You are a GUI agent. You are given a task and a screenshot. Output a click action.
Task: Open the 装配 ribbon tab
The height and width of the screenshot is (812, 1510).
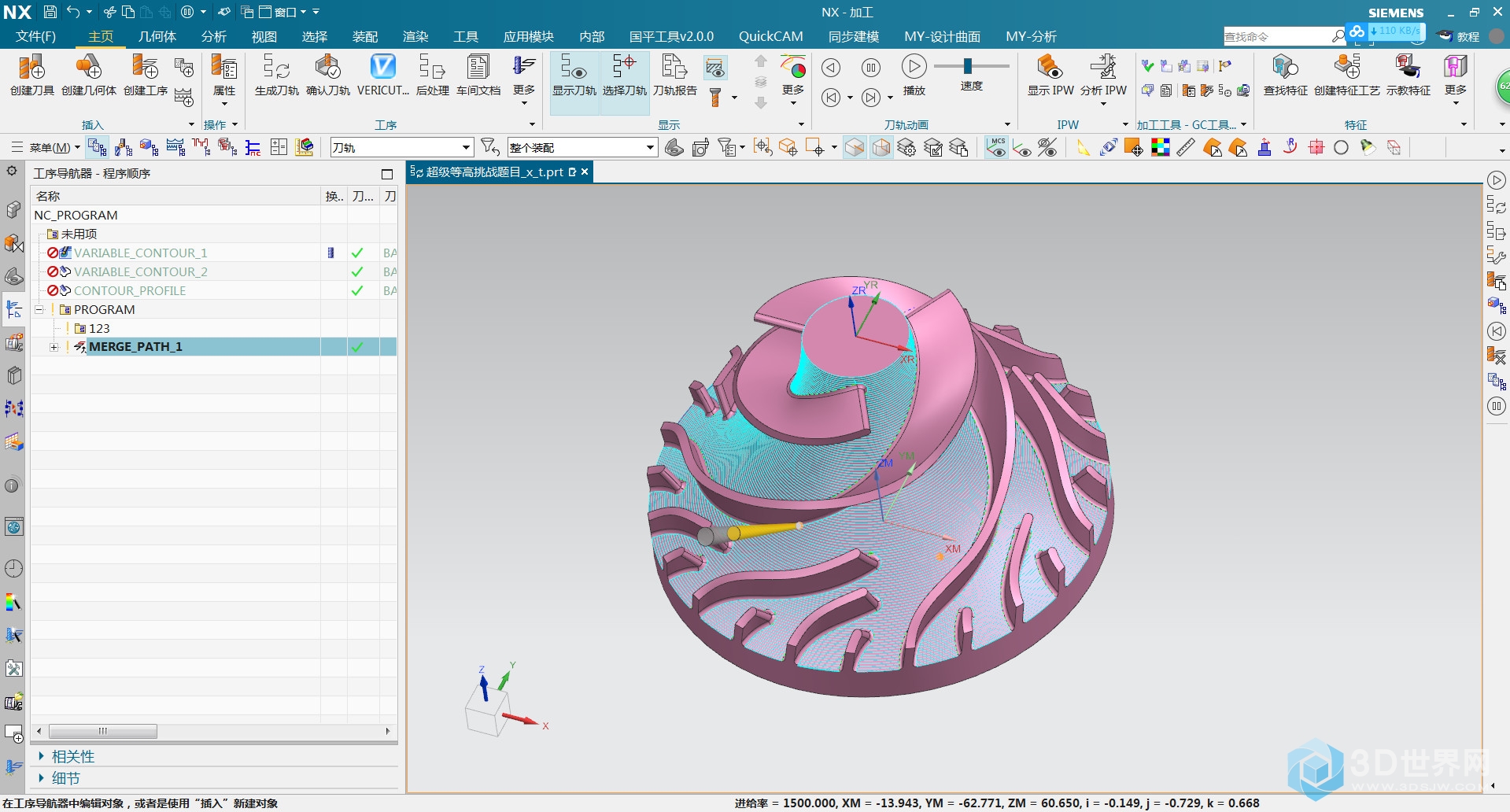click(365, 37)
